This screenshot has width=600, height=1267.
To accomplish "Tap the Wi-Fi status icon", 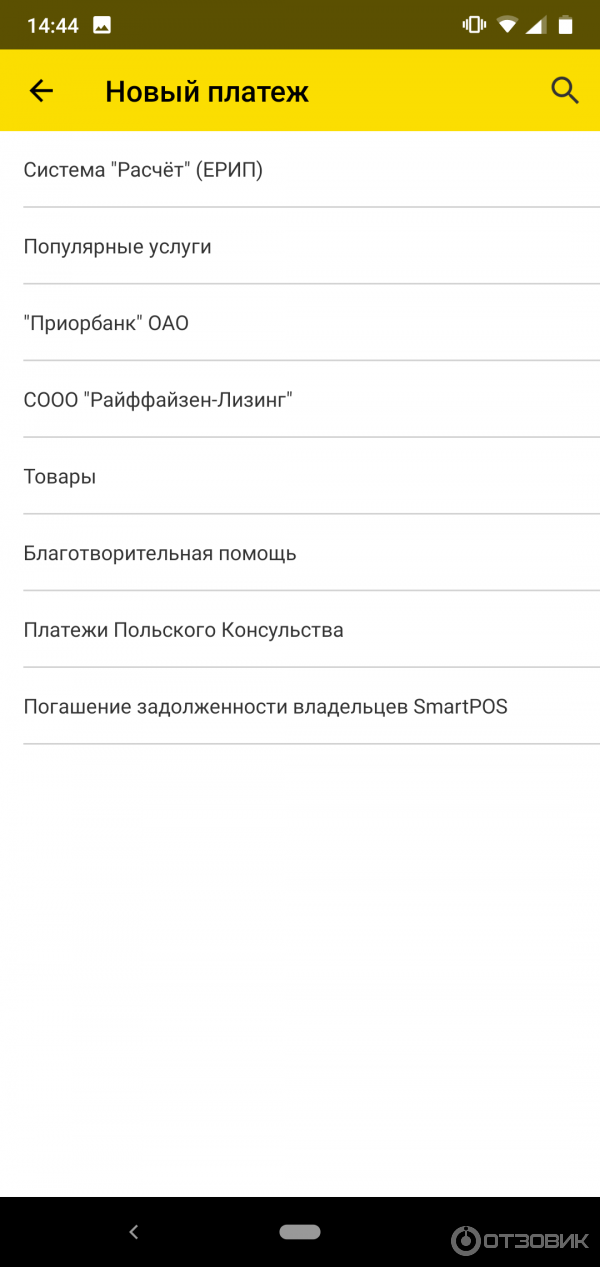I will (508, 25).
